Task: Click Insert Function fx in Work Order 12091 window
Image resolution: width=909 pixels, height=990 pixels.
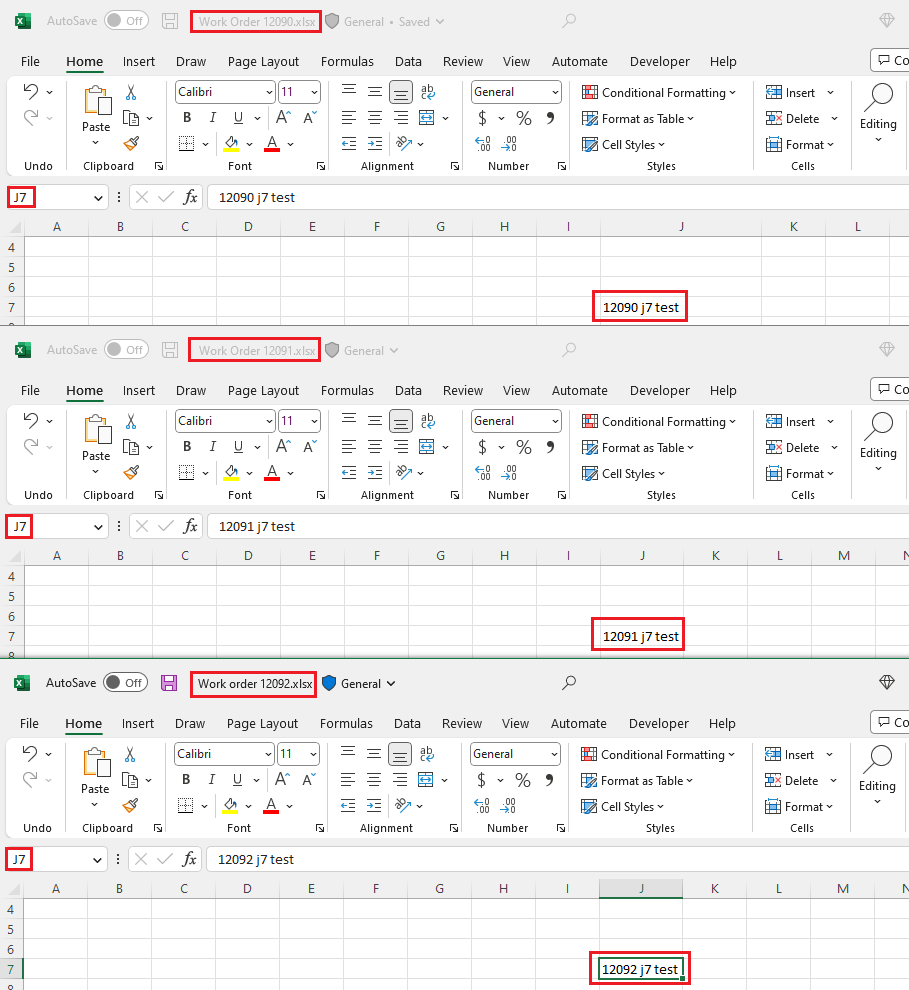Action: (x=190, y=526)
